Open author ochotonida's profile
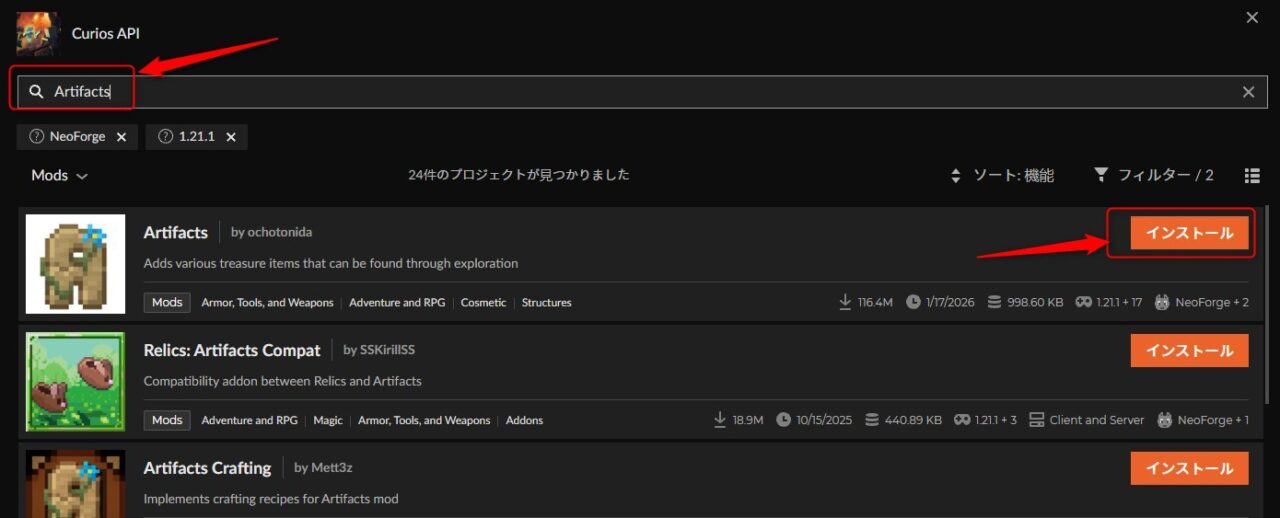Image resolution: width=1280 pixels, height=518 pixels. [x=279, y=232]
